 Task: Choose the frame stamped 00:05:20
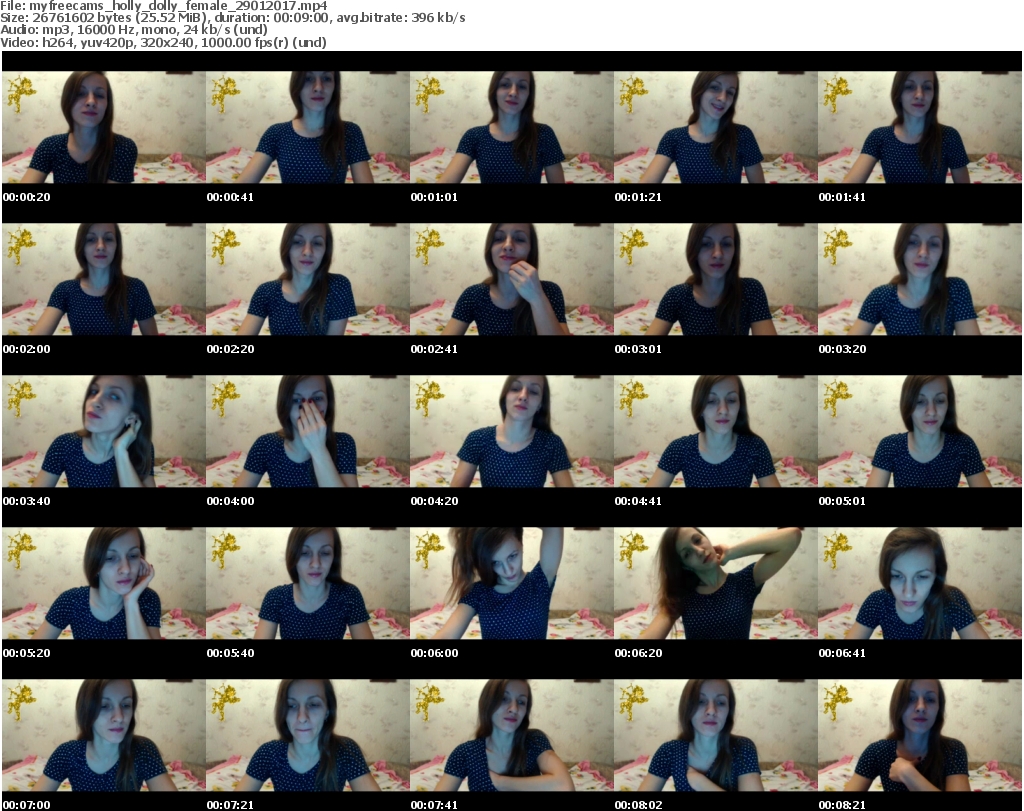point(104,583)
